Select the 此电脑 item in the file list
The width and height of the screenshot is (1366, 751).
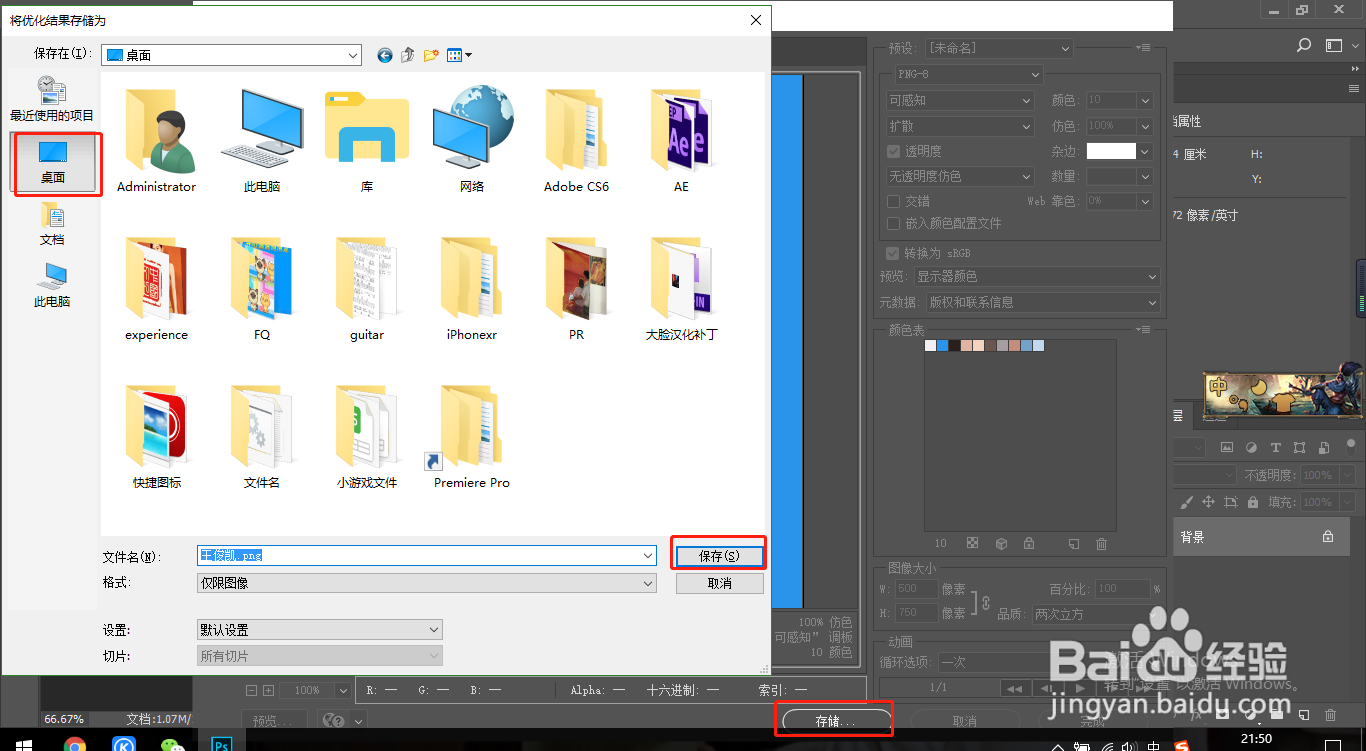[x=262, y=139]
